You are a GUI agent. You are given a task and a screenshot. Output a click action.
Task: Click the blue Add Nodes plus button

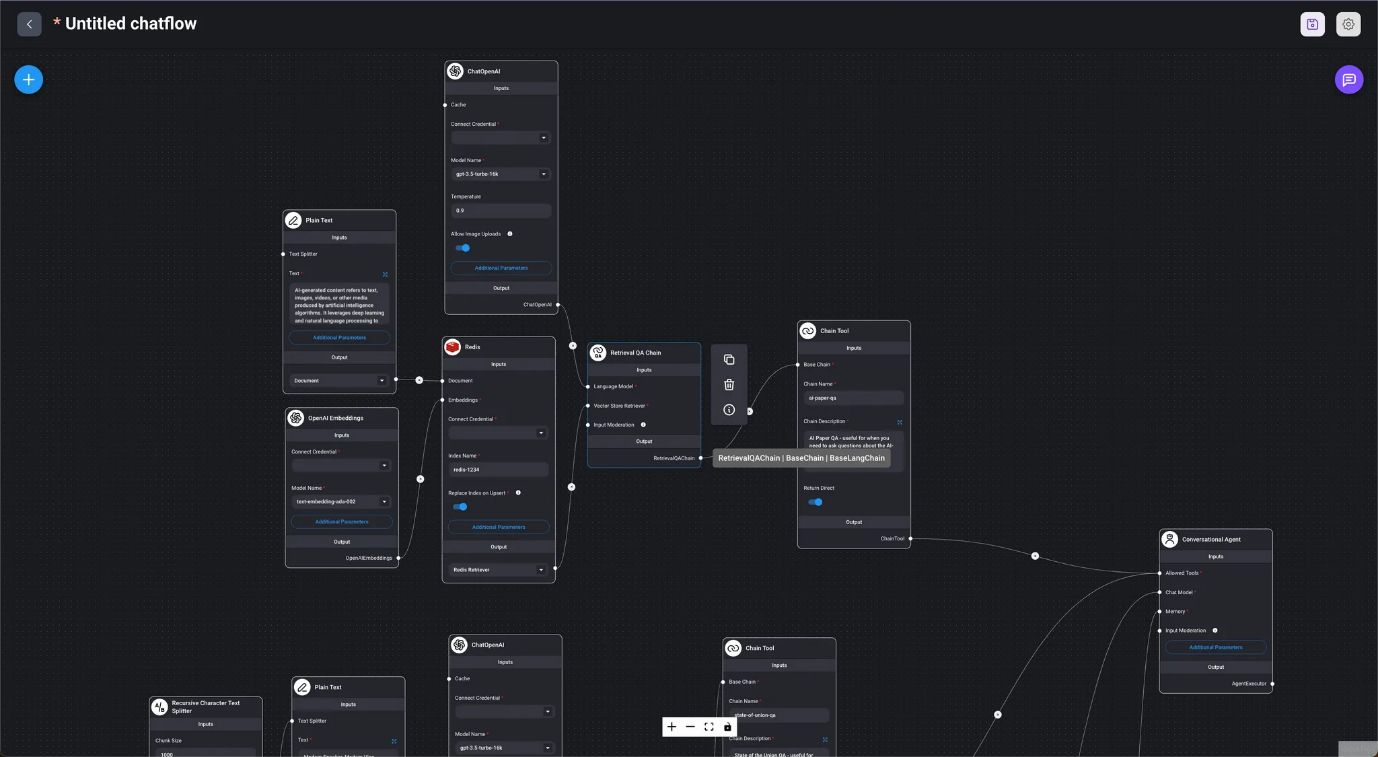tap(28, 80)
